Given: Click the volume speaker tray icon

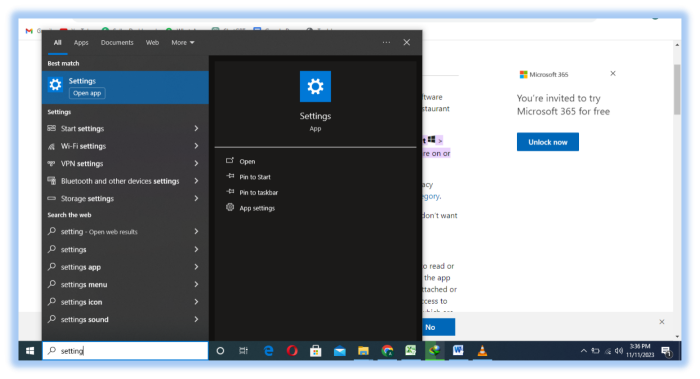Looking at the screenshot, I should [x=619, y=351].
